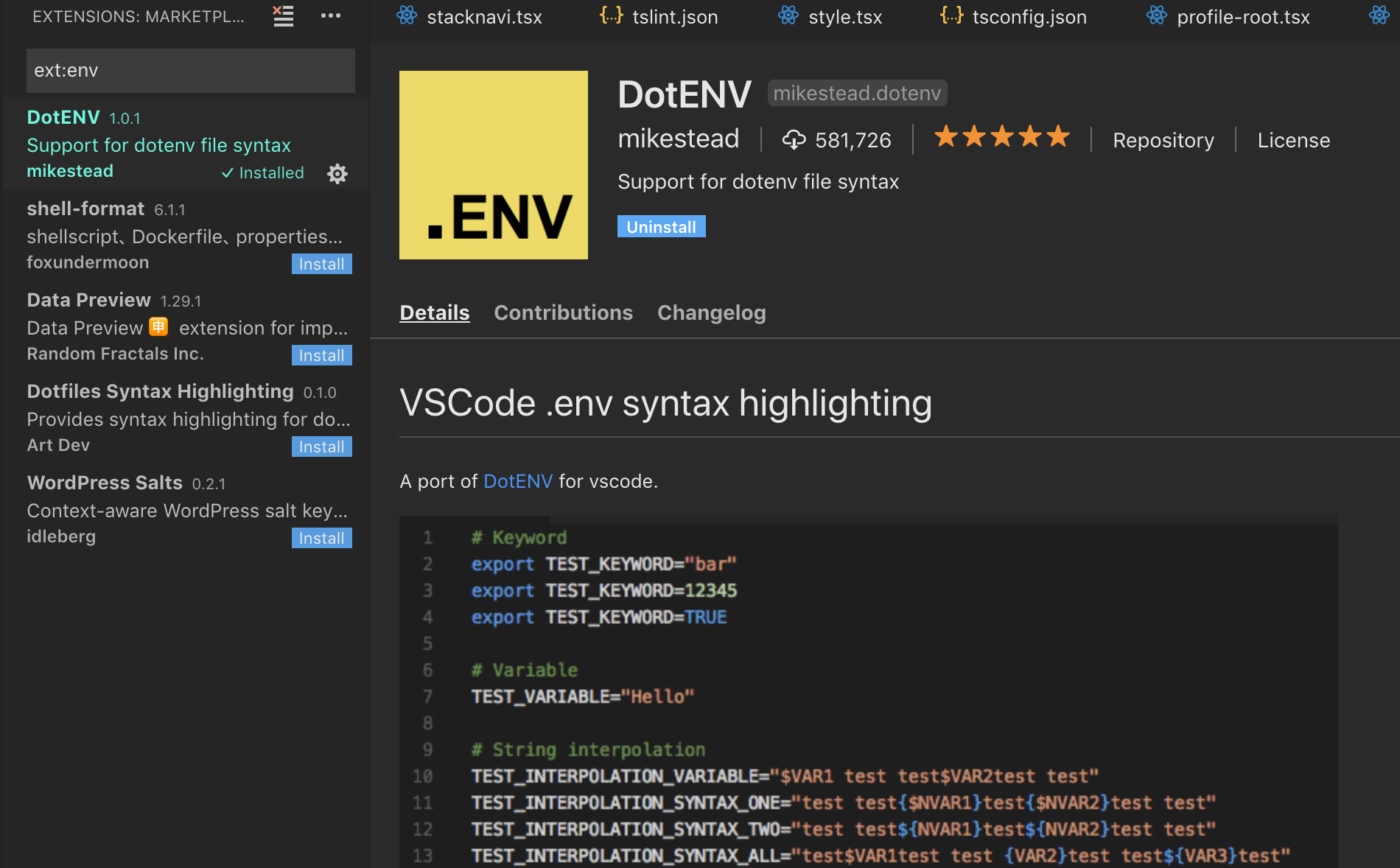Open the extensions More Actions ellipsis menu
This screenshot has width=1400, height=868.
[x=331, y=15]
